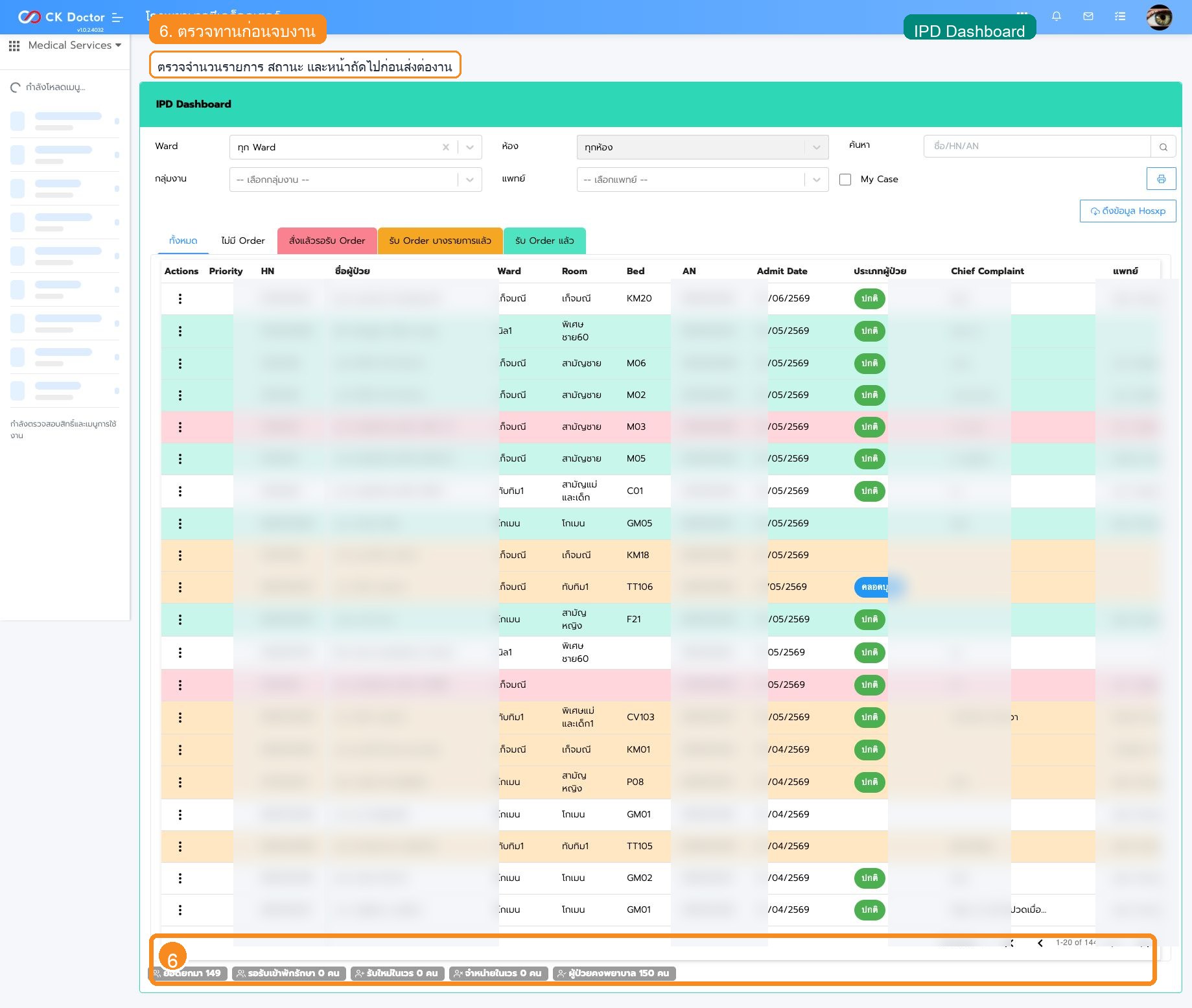Click the ดึงข้อมูล Hosxp button
The image size is (1192, 1008).
click(1128, 211)
